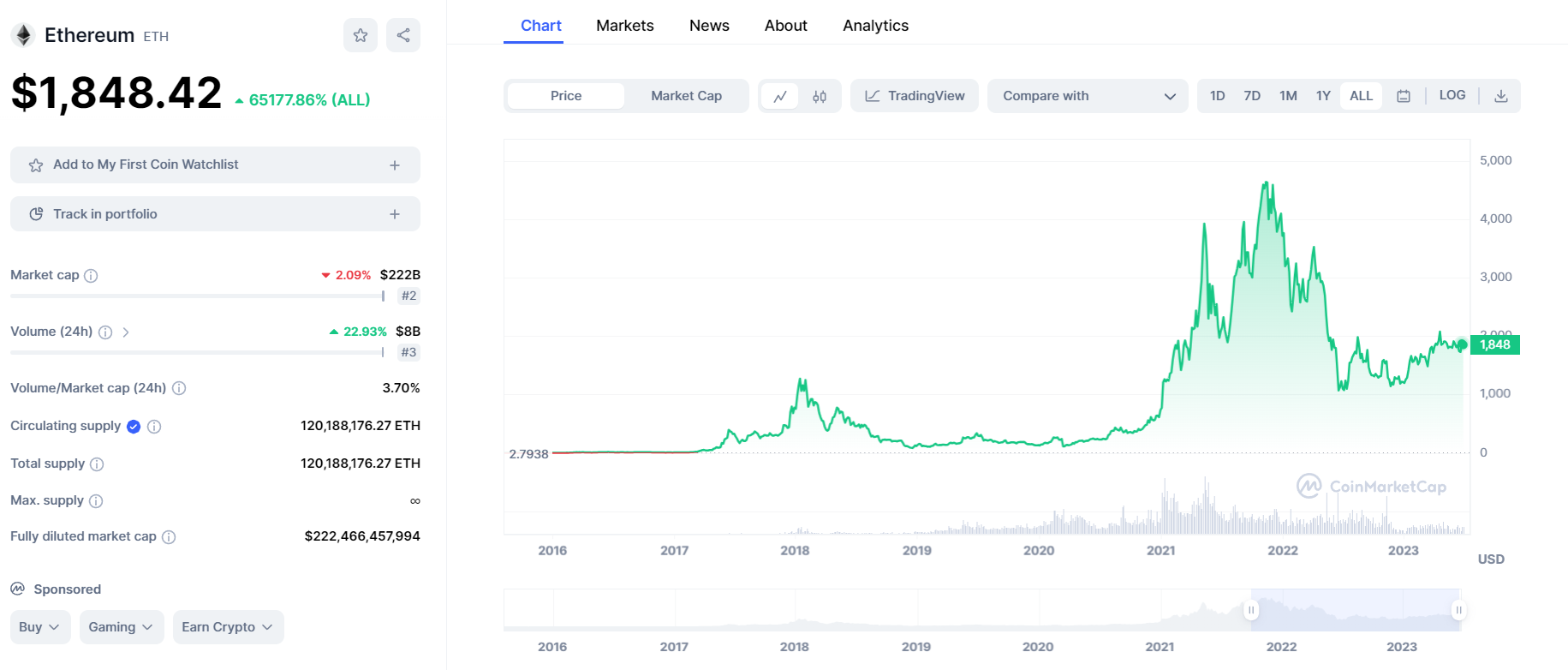Click Circulating supply info icon
This screenshot has height=670, width=1568.
[x=154, y=427]
